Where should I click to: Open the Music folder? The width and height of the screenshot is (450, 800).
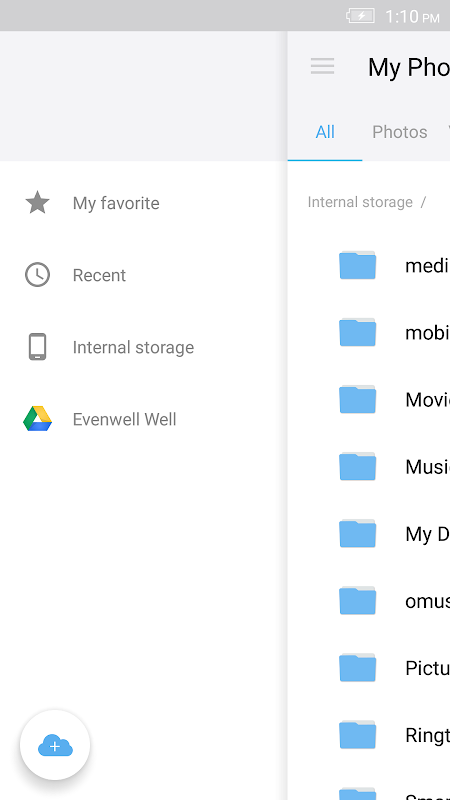point(369,466)
